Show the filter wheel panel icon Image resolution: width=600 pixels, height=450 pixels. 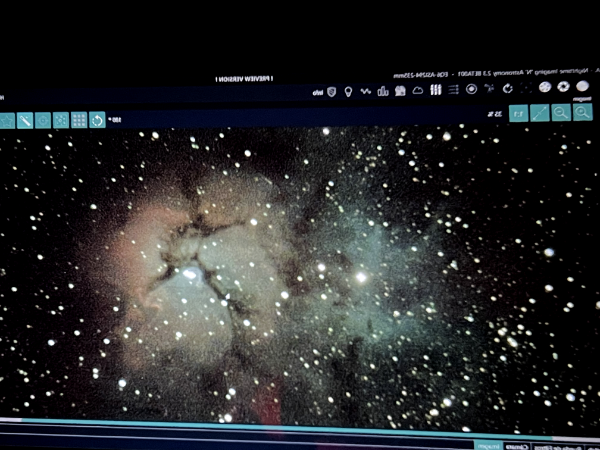pyautogui.click(x=545, y=87)
